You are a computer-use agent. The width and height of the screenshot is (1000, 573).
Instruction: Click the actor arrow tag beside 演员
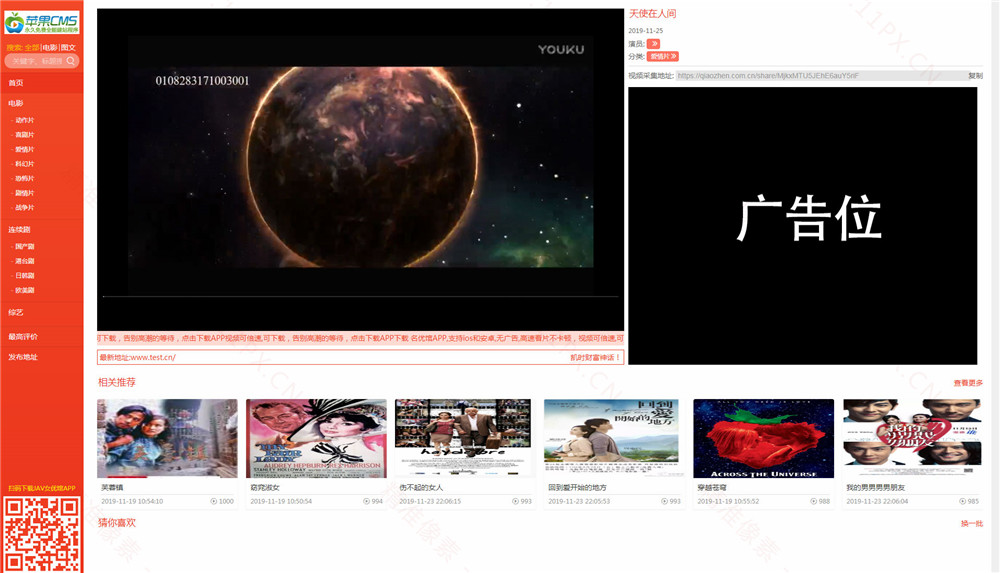tap(654, 44)
